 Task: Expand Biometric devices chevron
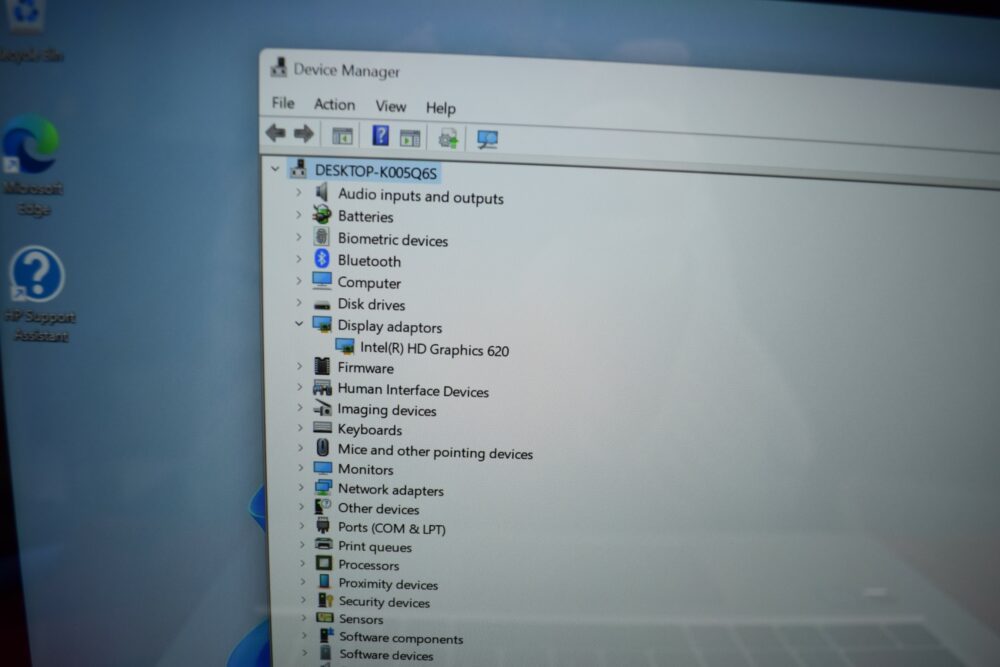[298, 237]
